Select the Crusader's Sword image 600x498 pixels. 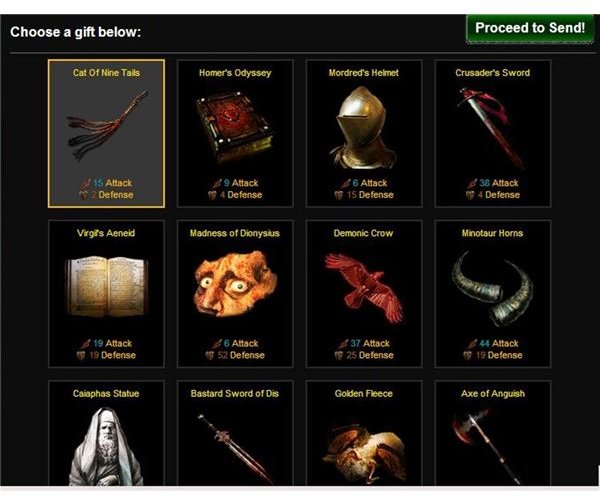tap(490, 127)
